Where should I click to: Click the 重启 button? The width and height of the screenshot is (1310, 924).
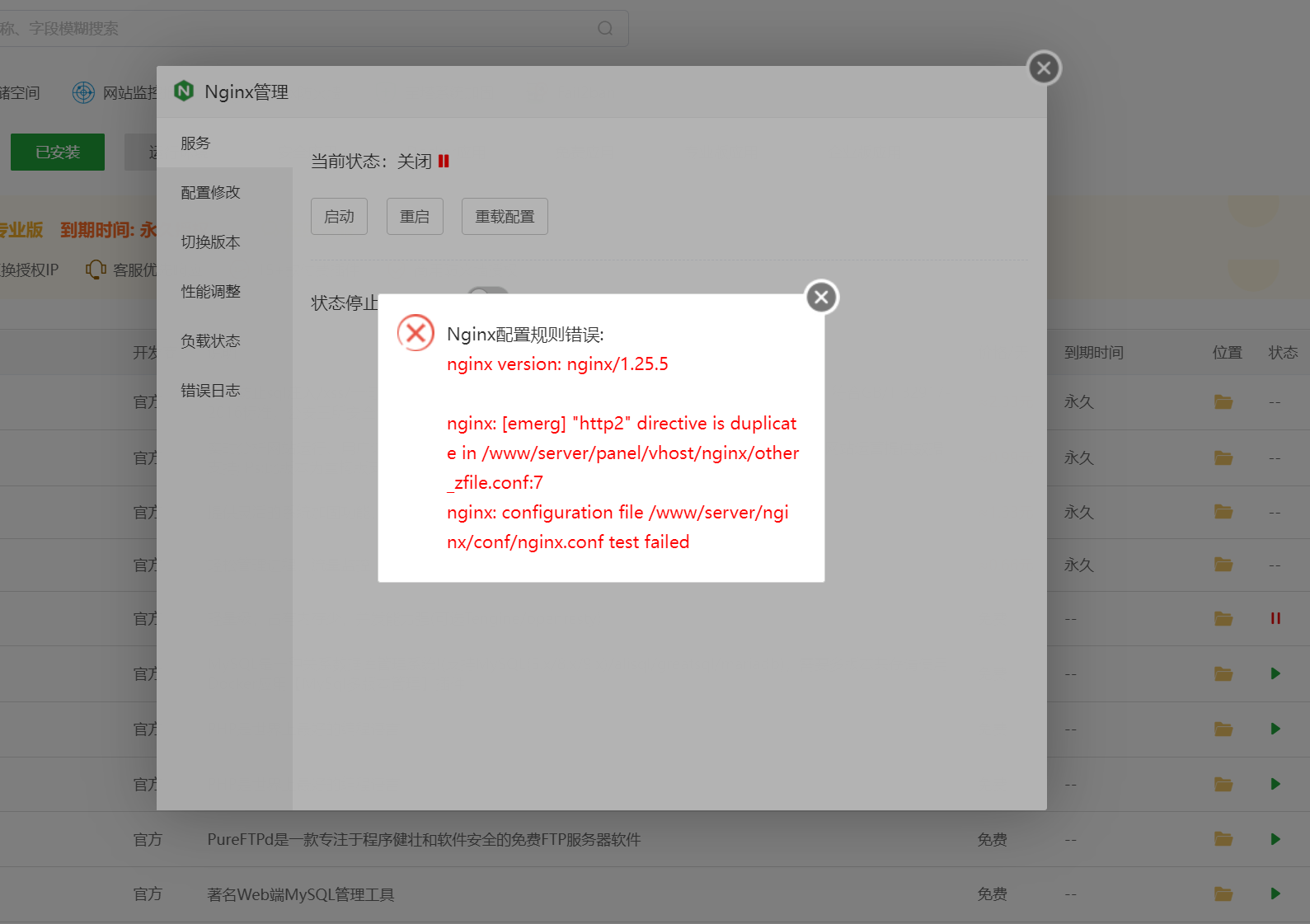click(415, 217)
